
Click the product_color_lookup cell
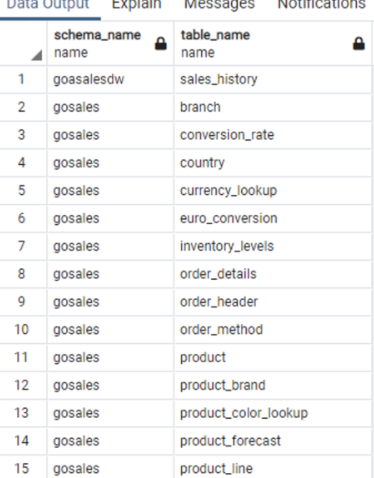click(273, 413)
